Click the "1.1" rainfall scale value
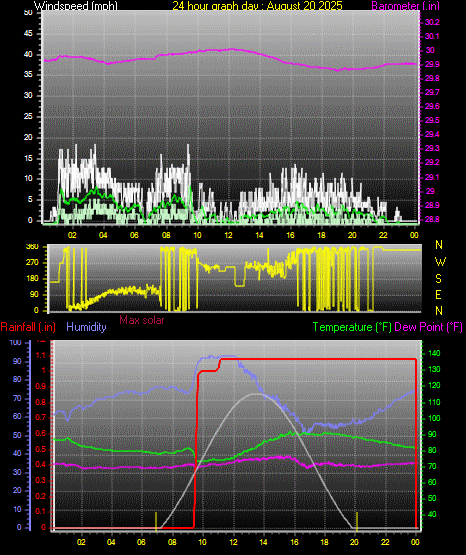The height and width of the screenshot is (555, 466). (x=41, y=355)
